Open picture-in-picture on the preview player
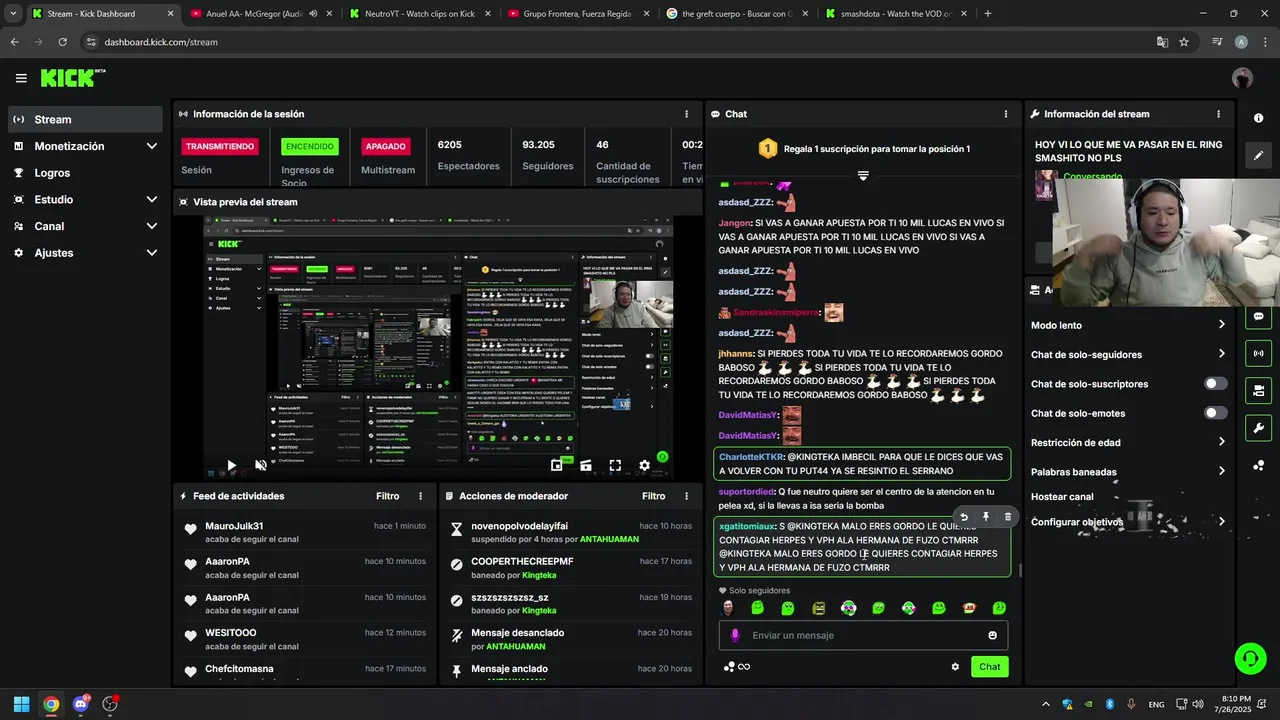This screenshot has width=1280, height=720. click(x=557, y=465)
